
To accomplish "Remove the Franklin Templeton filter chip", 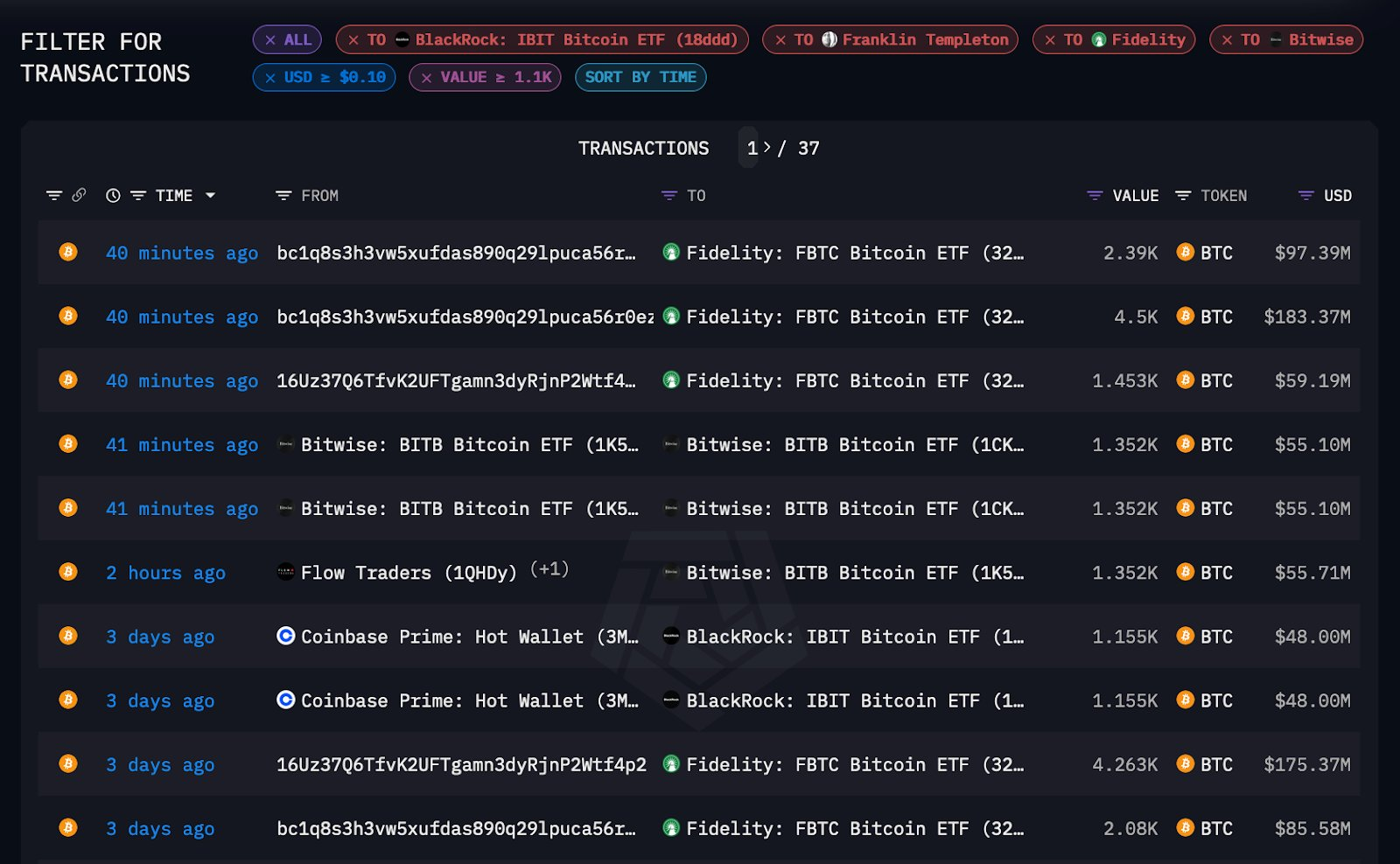I will [x=780, y=40].
